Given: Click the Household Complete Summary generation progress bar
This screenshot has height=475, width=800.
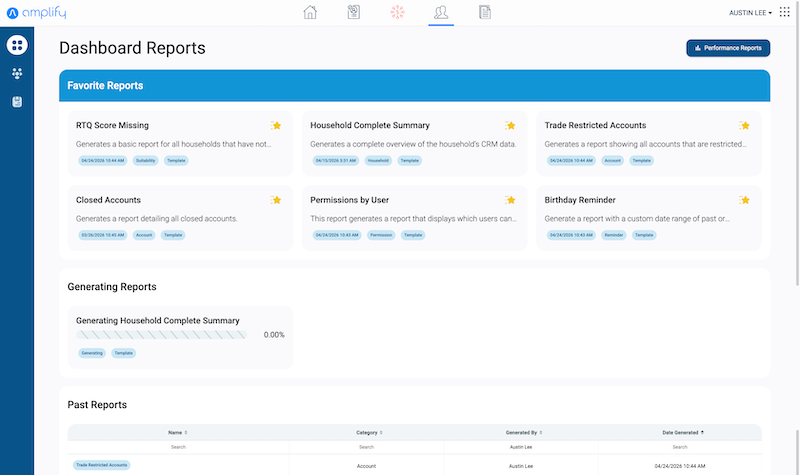Looking at the screenshot, I should click(x=161, y=335).
